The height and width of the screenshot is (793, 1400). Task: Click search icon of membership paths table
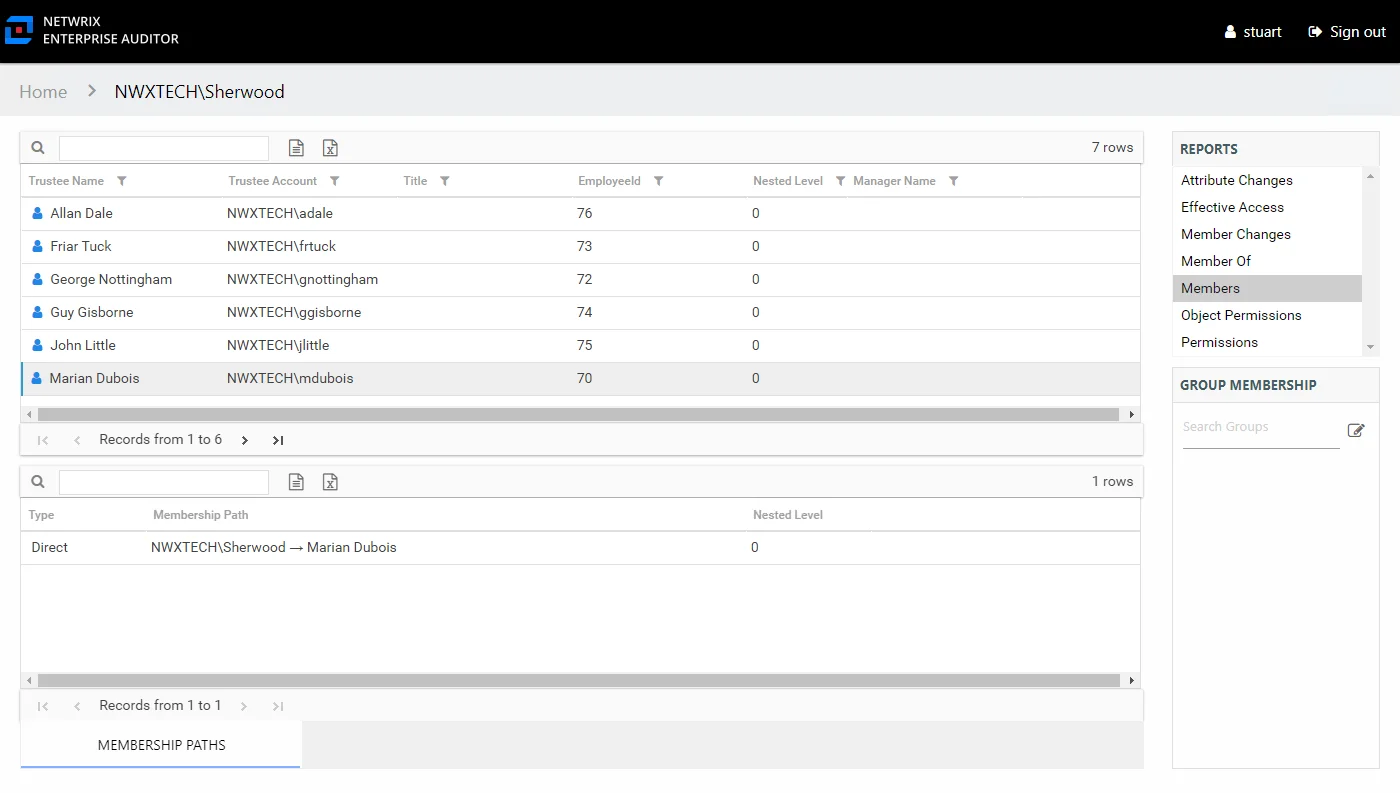[38, 482]
